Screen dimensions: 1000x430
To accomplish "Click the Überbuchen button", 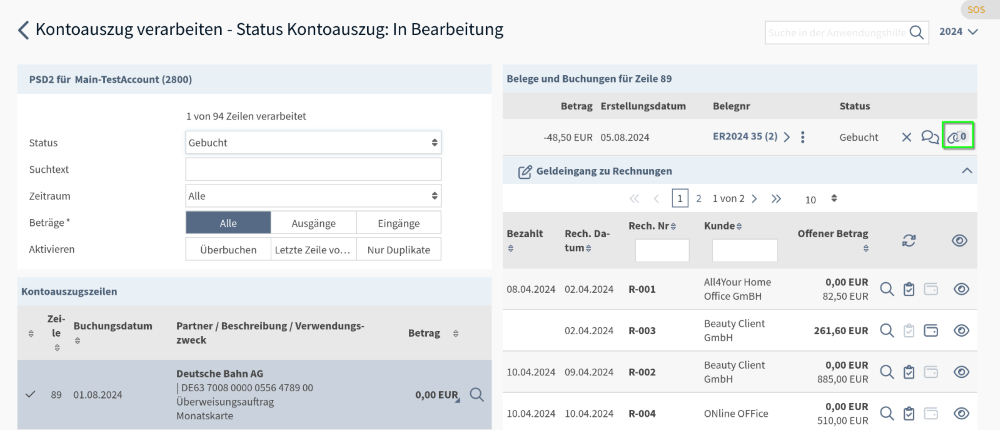I will pyautogui.click(x=228, y=250).
